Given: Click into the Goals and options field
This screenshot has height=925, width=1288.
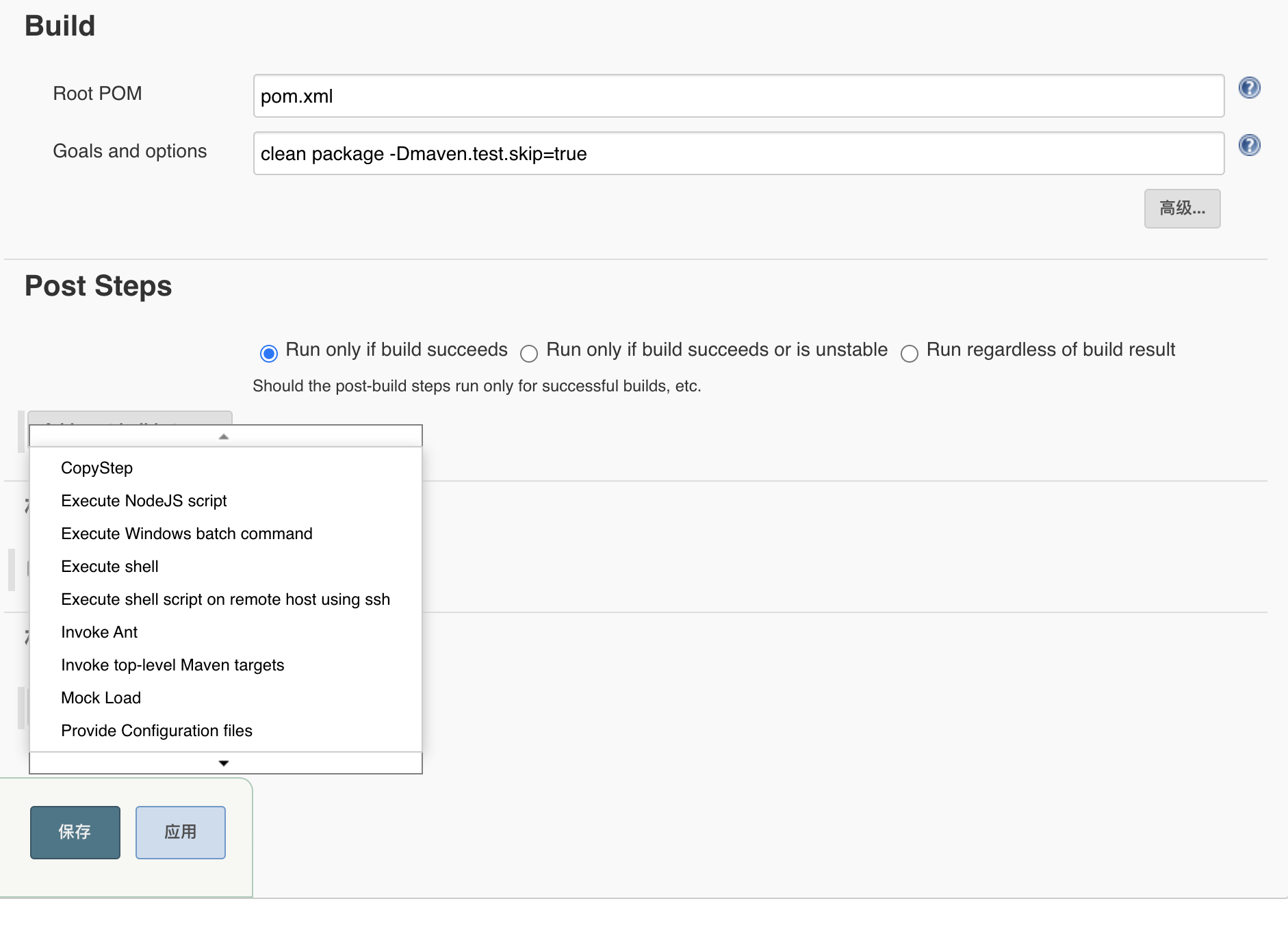Looking at the screenshot, I should pyautogui.click(x=738, y=154).
